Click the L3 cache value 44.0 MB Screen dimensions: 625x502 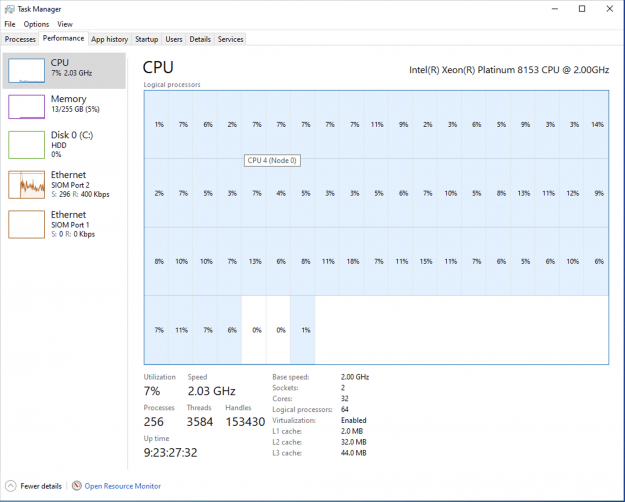click(x=354, y=453)
